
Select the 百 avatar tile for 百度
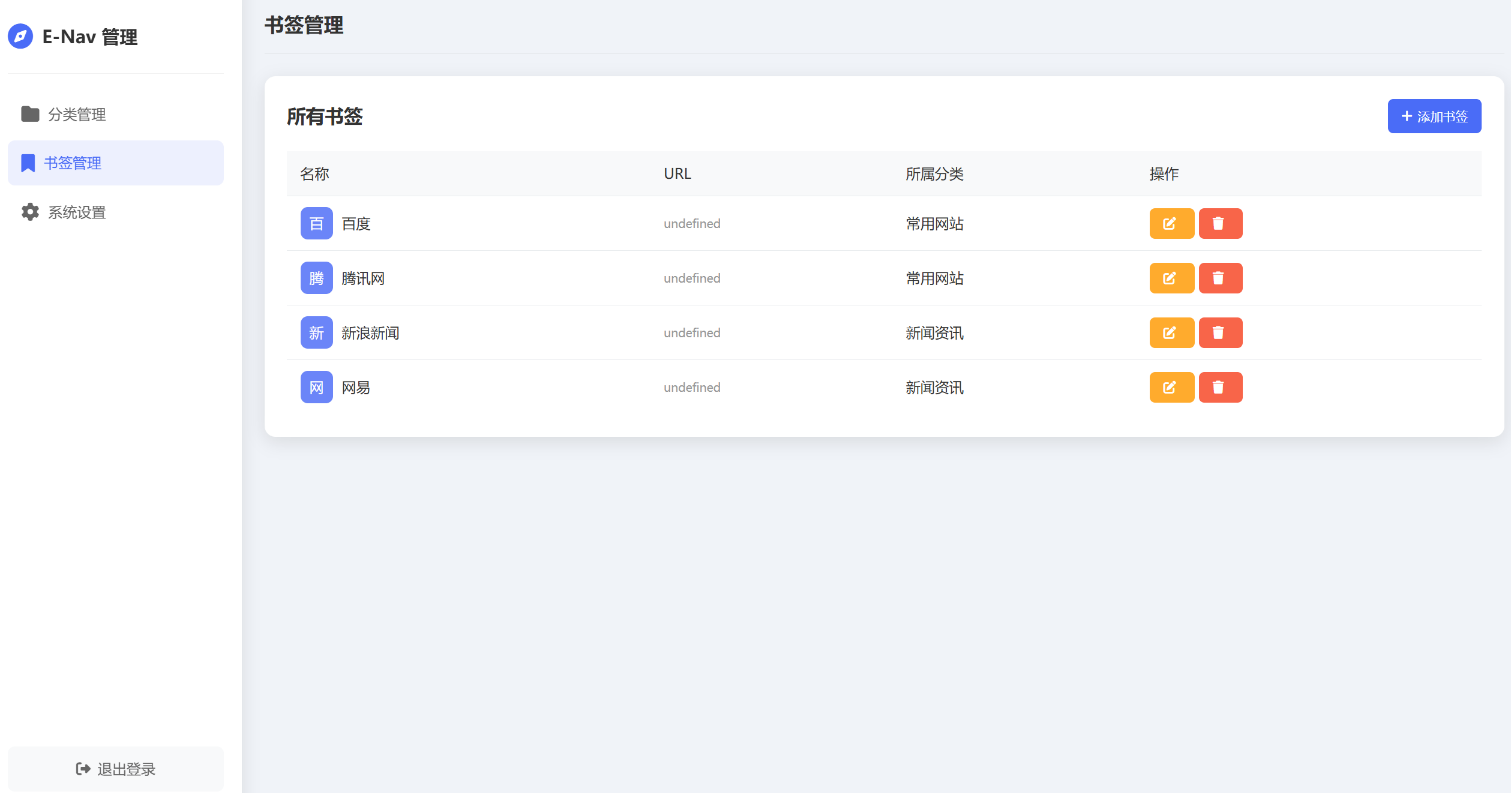[316, 224]
